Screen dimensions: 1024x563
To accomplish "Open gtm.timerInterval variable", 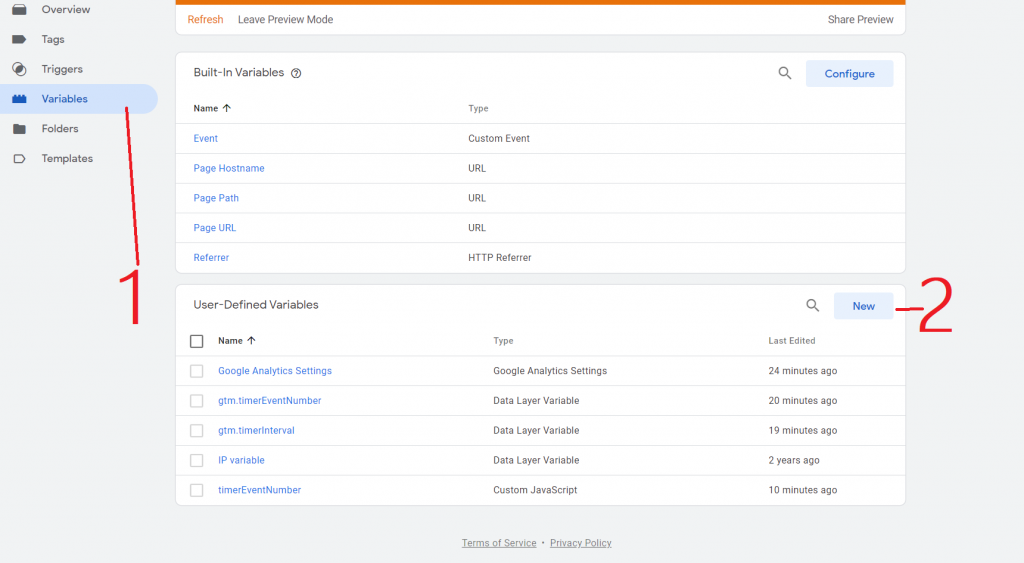I will [x=256, y=430].
